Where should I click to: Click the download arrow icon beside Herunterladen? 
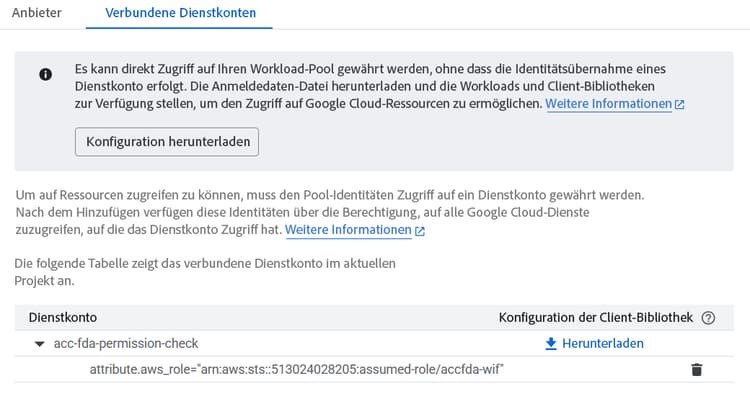(551, 344)
